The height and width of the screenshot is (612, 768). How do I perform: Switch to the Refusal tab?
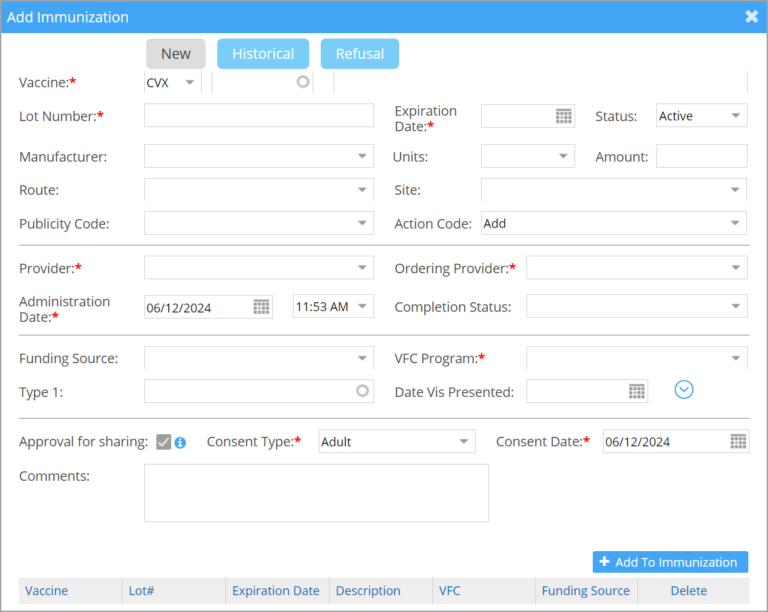360,54
